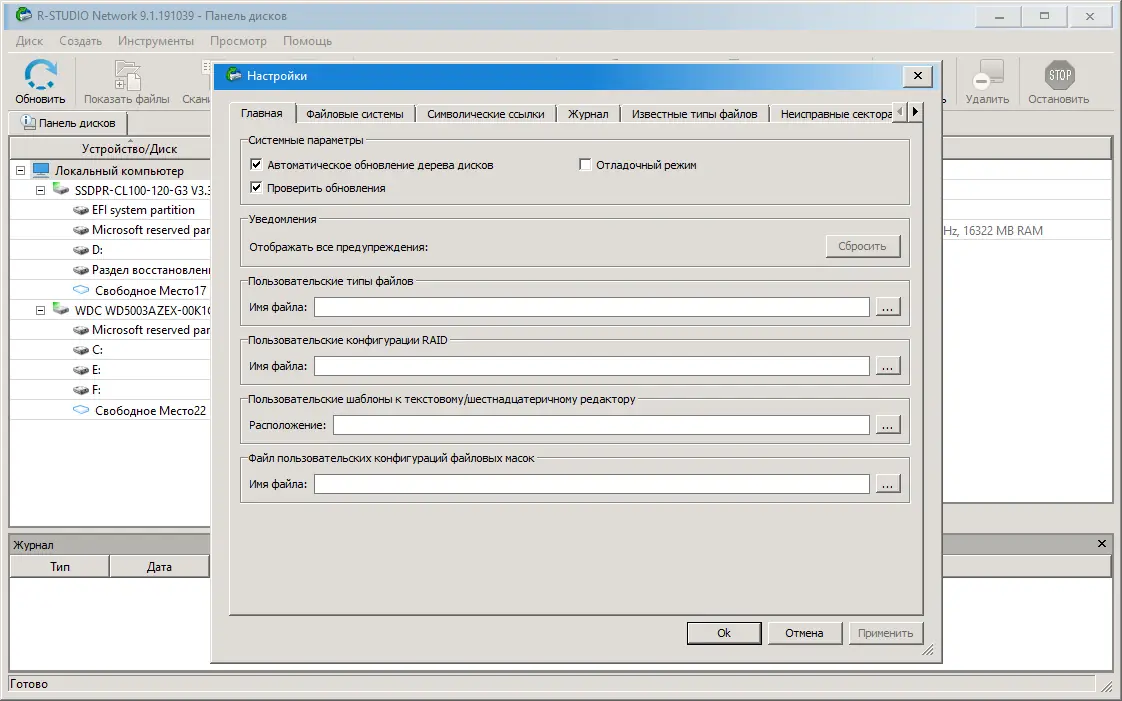Viewport: 1122px width, 701px height.
Task: Click the F: volume icon
Action: [81, 391]
